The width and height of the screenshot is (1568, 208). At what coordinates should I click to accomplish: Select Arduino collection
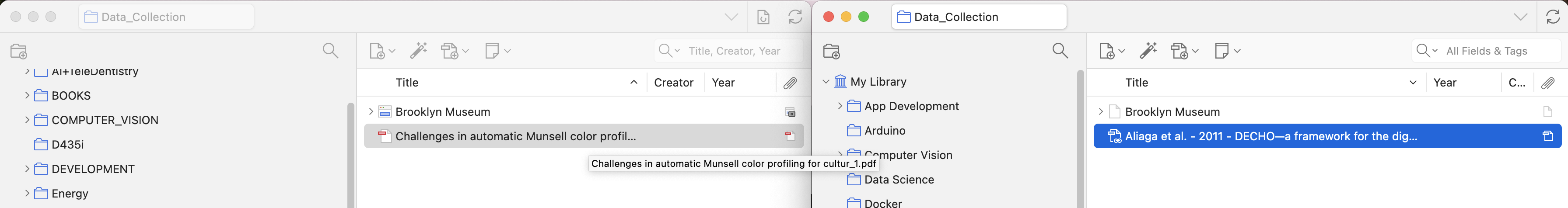click(876, 130)
